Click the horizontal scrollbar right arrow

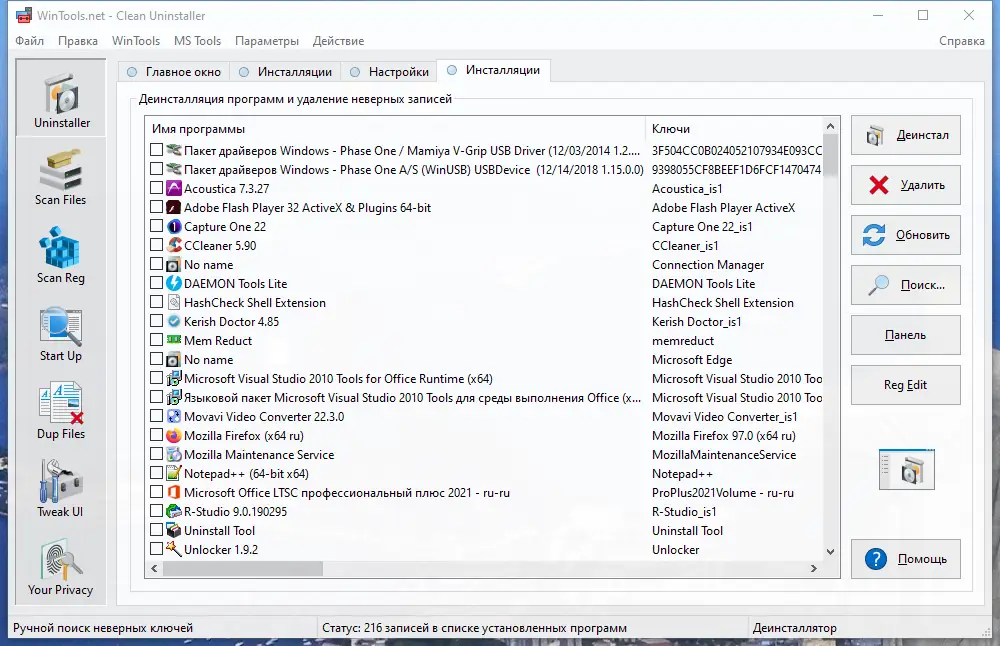pyautogui.click(x=814, y=568)
